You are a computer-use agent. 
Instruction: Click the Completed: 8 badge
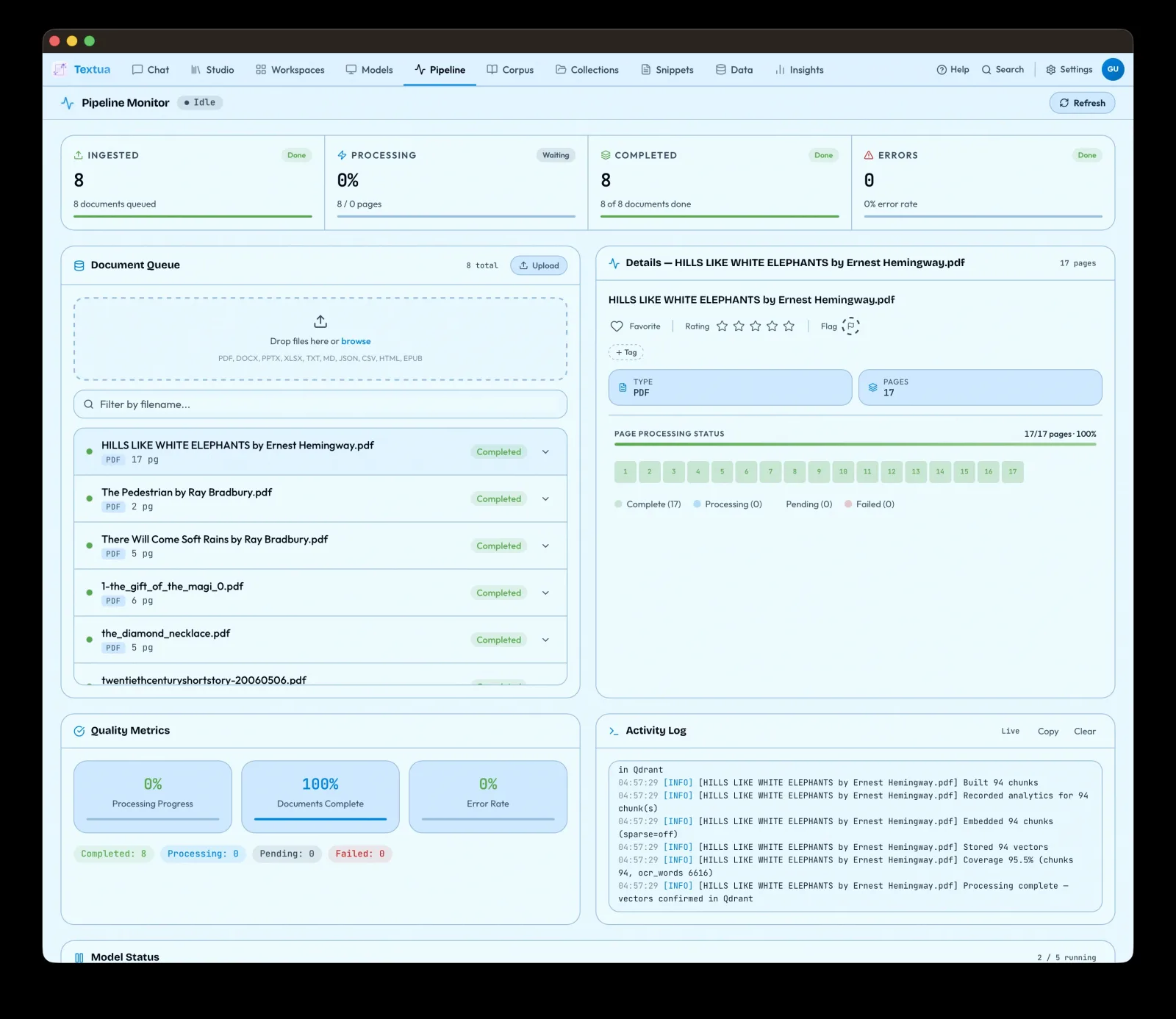[x=114, y=854]
